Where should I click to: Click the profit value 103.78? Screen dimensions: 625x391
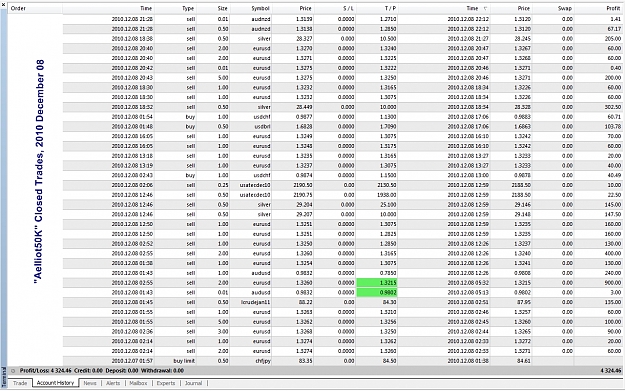click(613, 127)
